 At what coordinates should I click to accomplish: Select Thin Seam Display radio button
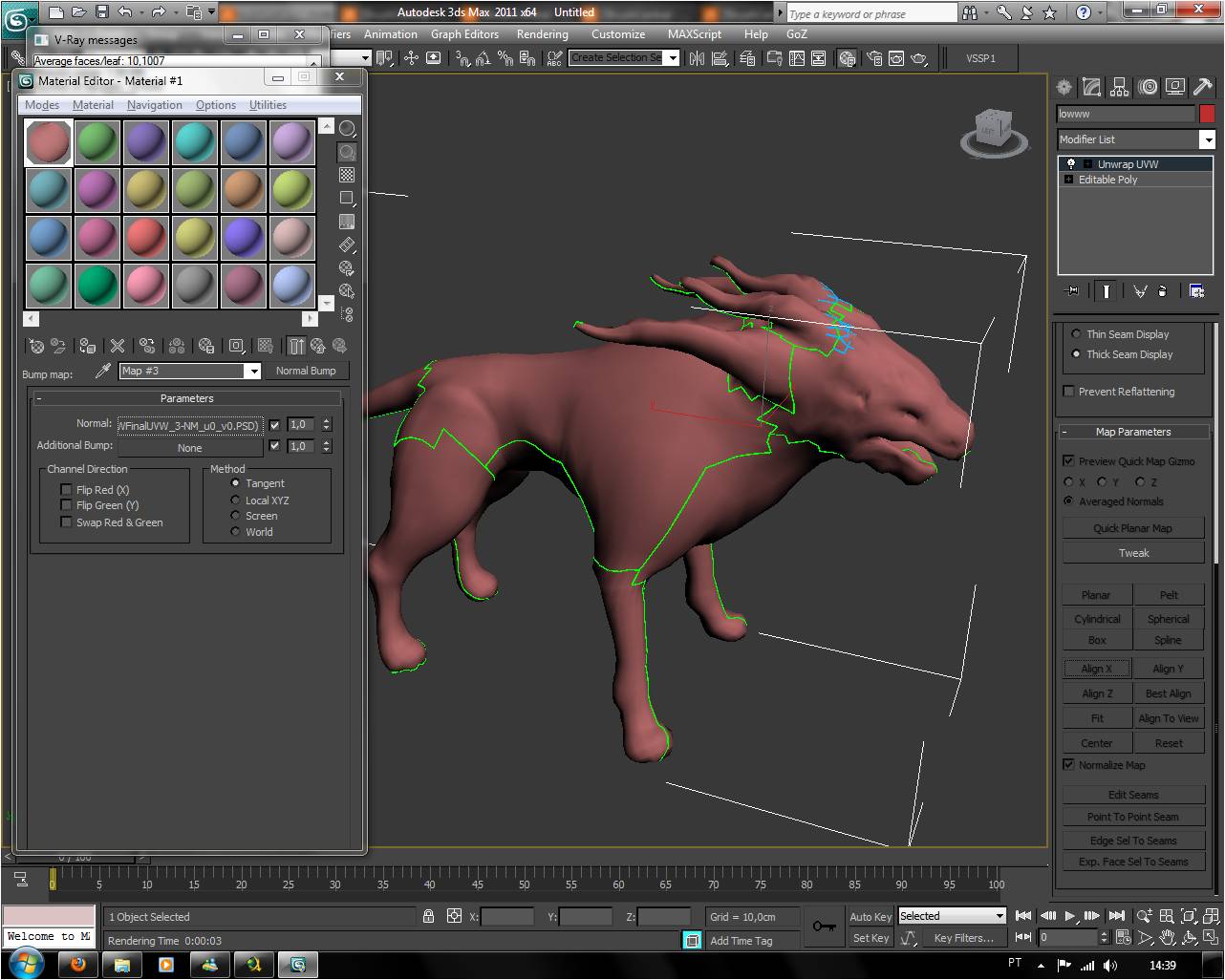[1076, 334]
